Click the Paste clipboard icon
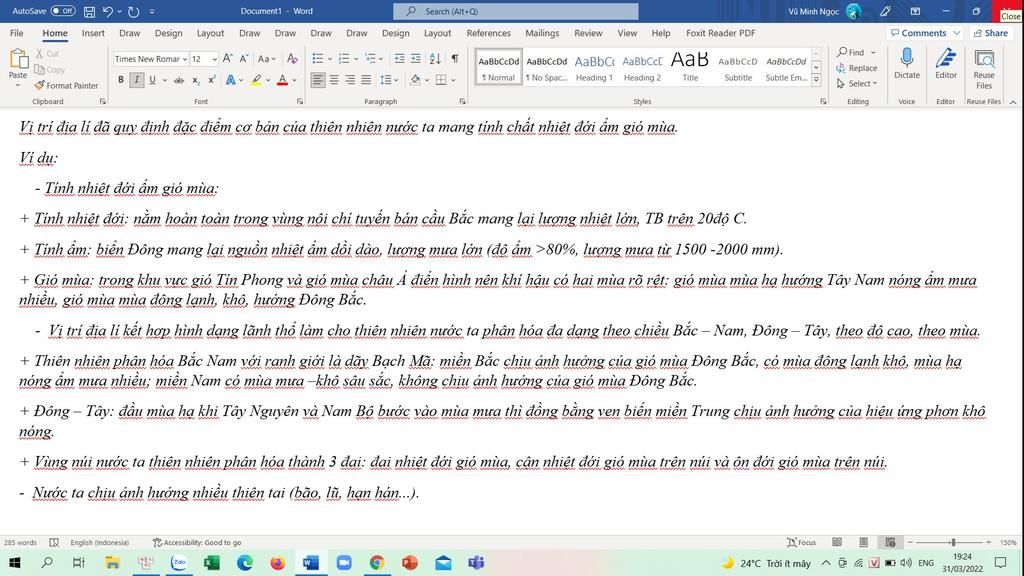This screenshot has width=1024, height=576. (18, 60)
